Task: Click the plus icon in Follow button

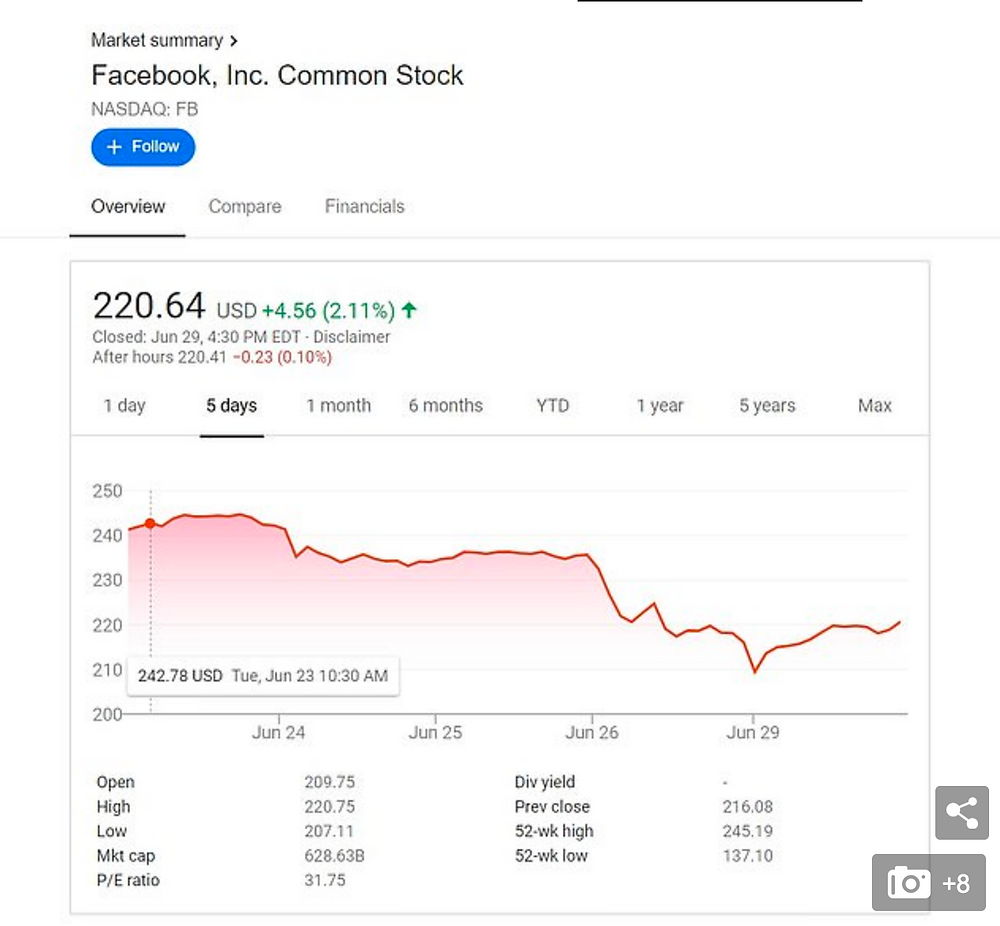Action: click(x=114, y=147)
